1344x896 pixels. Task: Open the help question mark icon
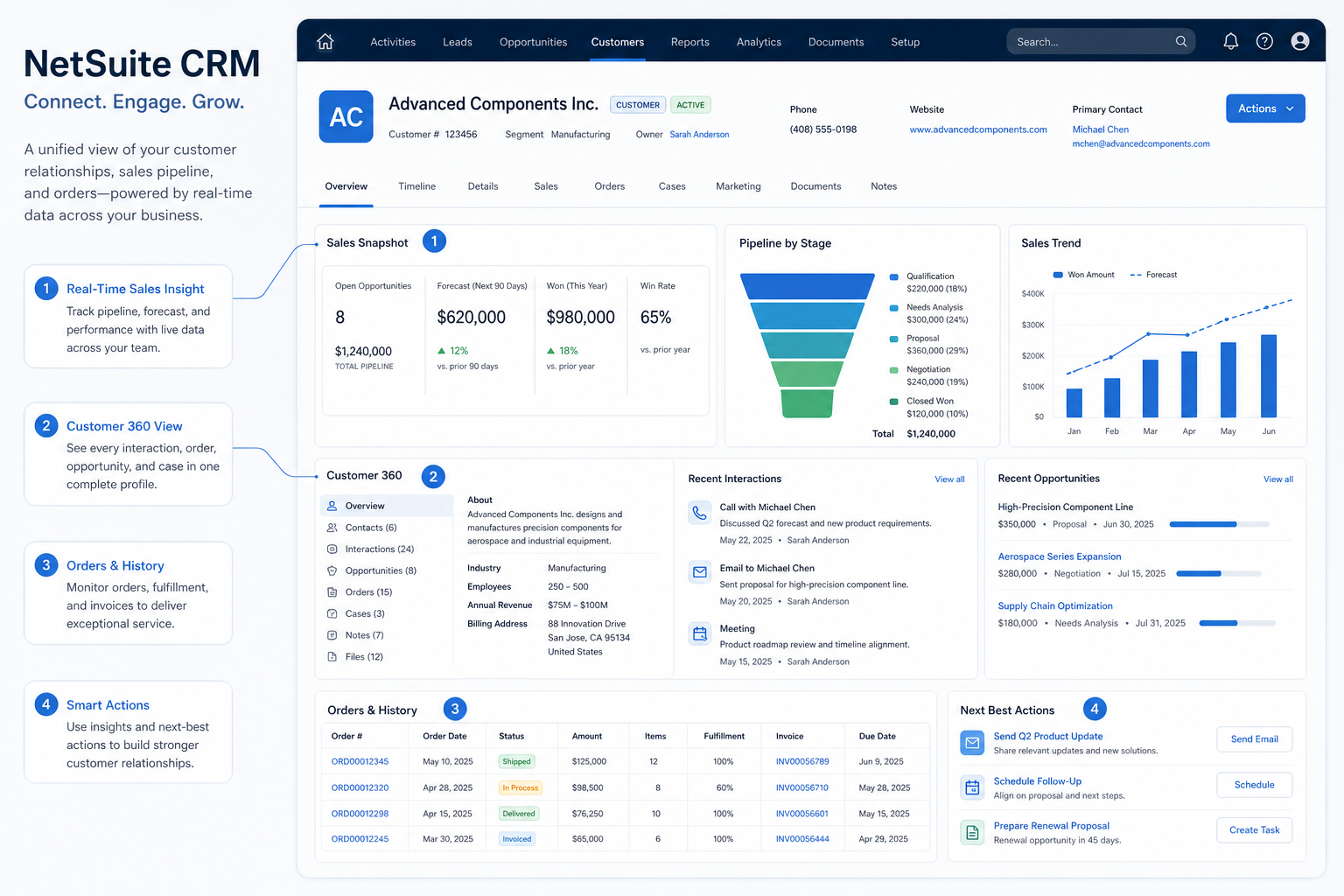pos(1264,41)
